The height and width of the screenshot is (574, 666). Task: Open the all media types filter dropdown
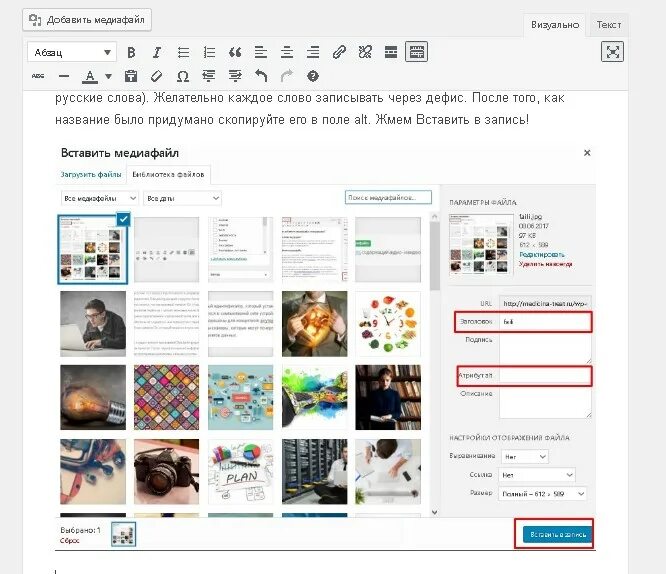click(100, 198)
